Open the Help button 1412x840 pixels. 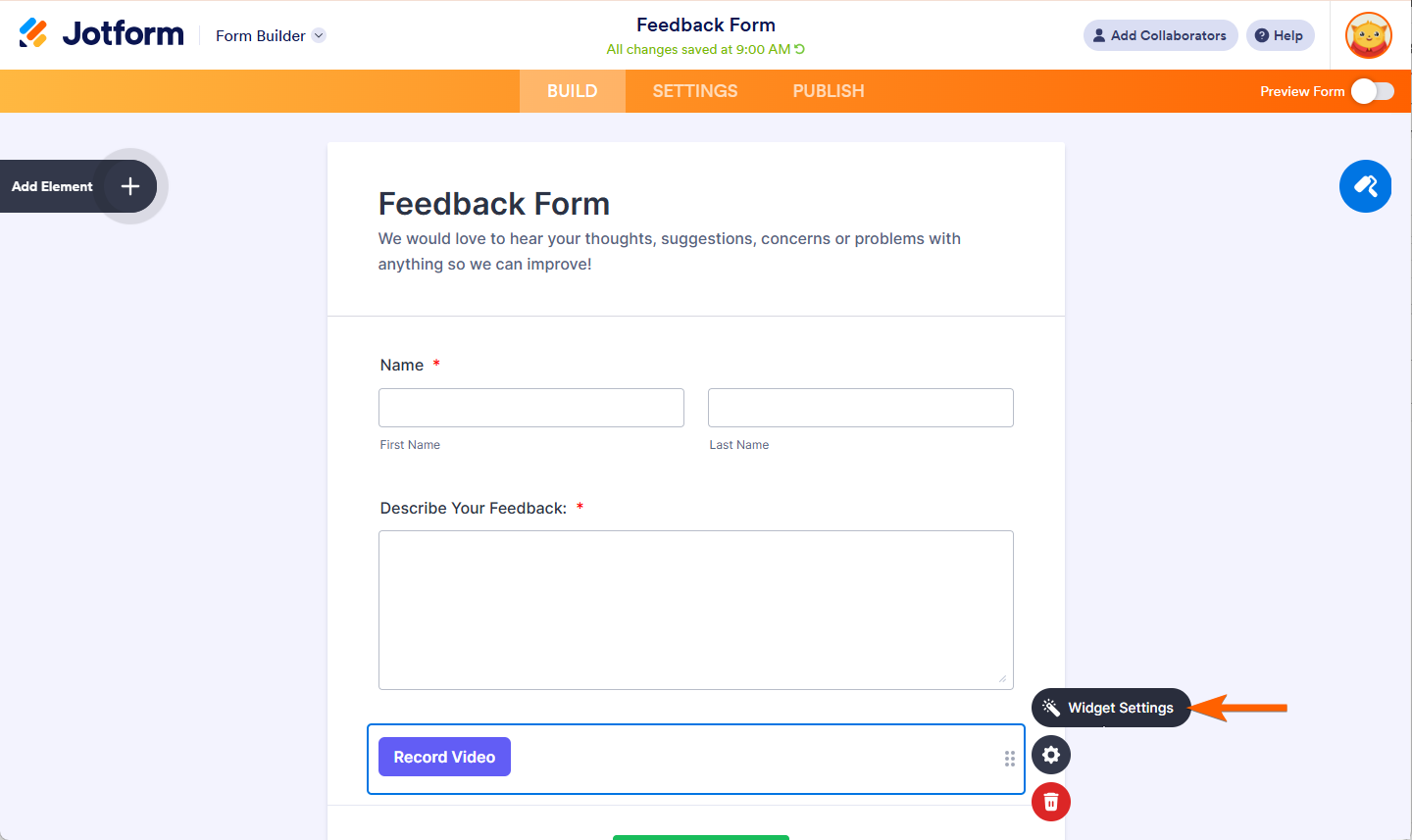(x=1280, y=35)
